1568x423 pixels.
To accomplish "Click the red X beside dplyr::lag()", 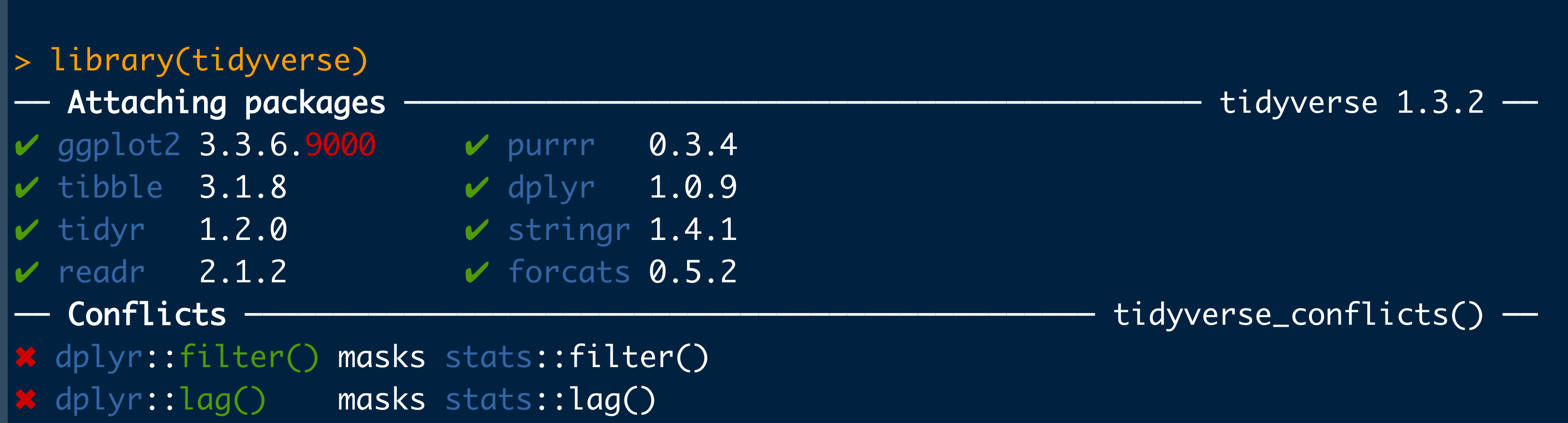I will (x=26, y=400).
